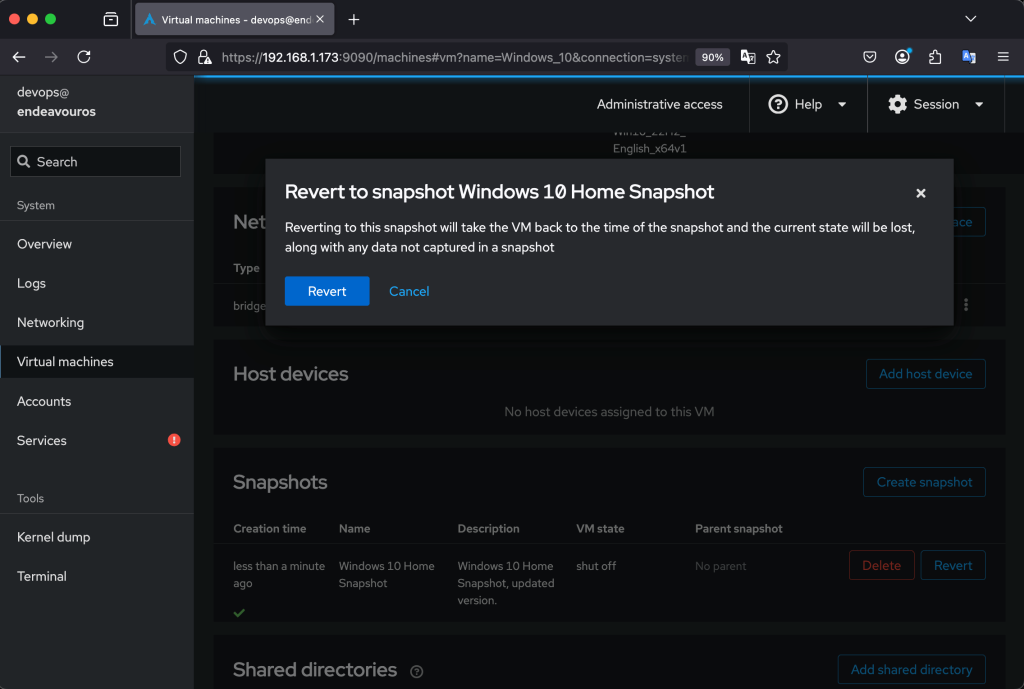Click 'No host devices assigned to this VM'
This screenshot has width=1024, height=689.
609,412
